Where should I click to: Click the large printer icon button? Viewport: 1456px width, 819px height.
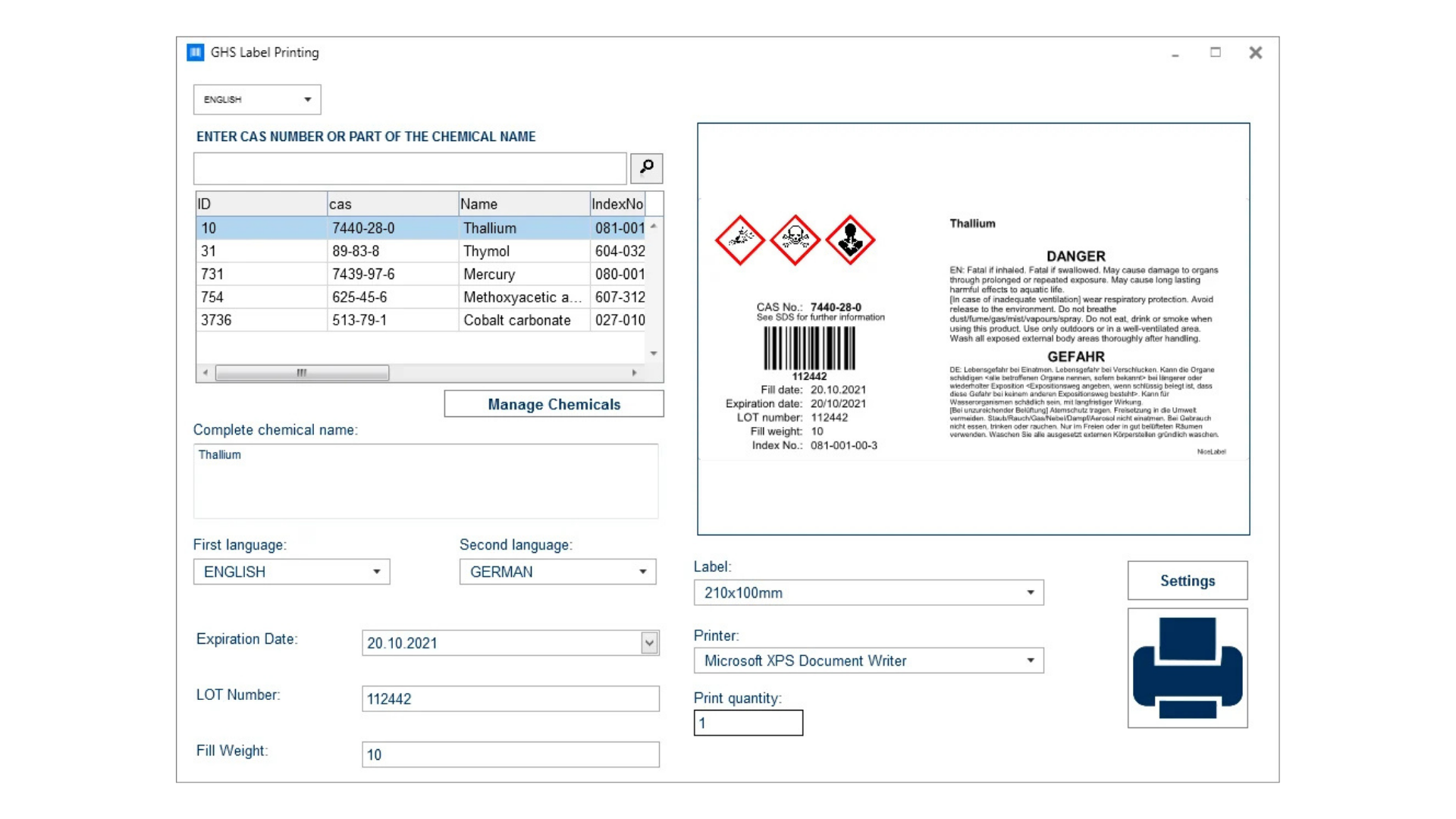[x=1188, y=668]
